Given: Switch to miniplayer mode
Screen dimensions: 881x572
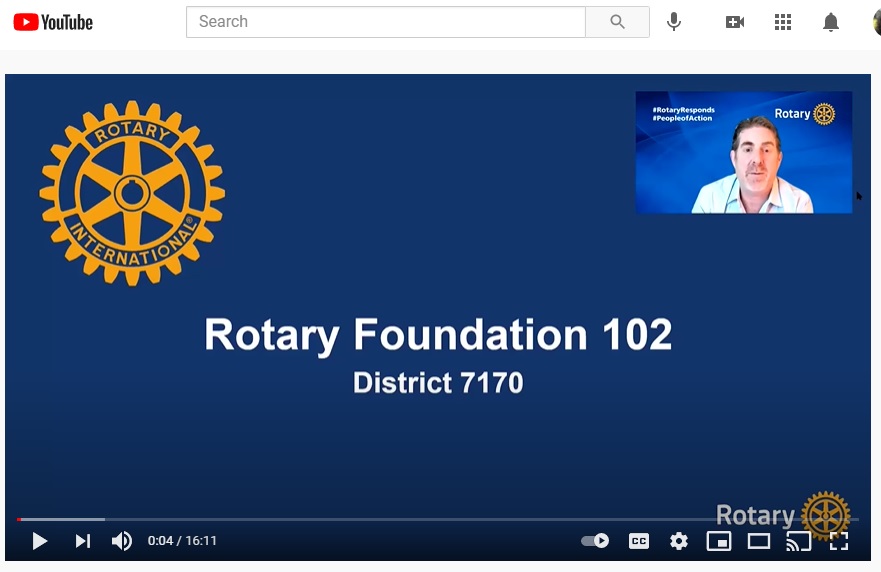Looking at the screenshot, I should tap(719, 541).
